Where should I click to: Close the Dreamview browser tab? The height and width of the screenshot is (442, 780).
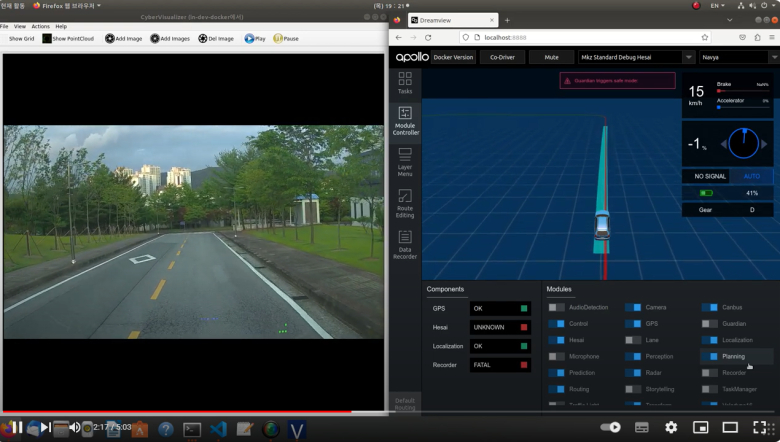(x=491, y=20)
